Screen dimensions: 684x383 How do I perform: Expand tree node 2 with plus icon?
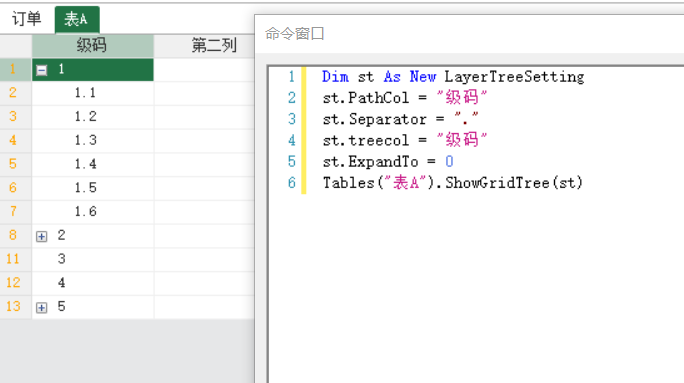pos(41,236)
